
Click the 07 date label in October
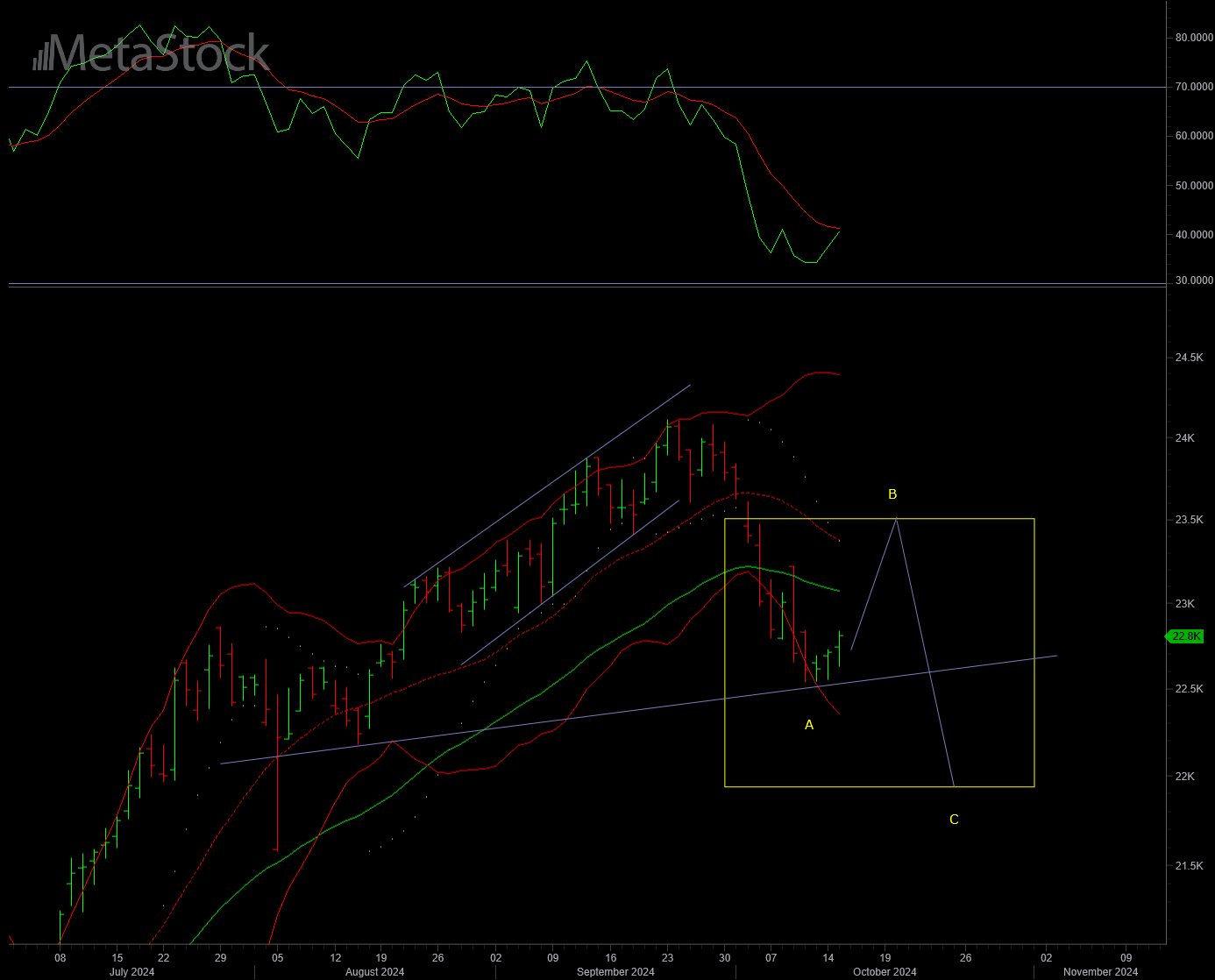[x=771, y=958]
